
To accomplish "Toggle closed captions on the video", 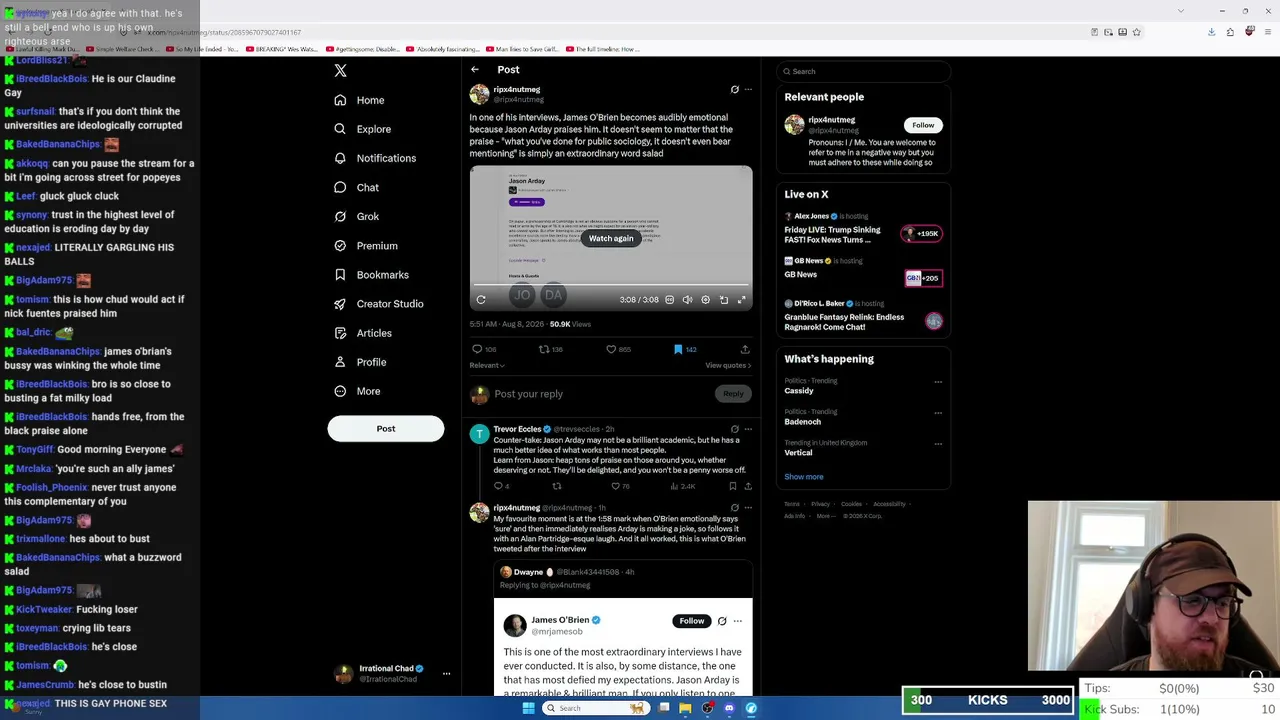I will pos(670,299).
